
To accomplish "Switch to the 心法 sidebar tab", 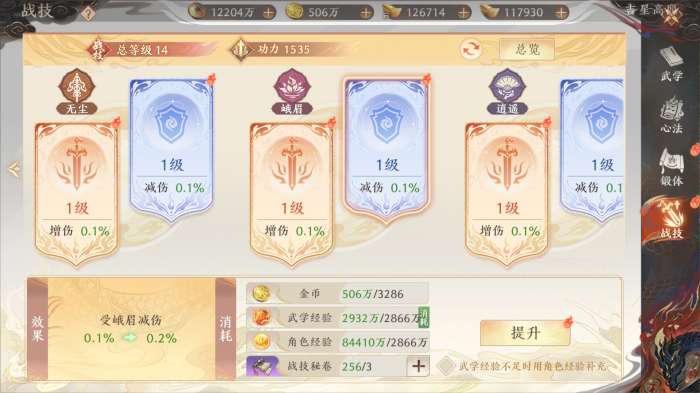I will (671, 115).
